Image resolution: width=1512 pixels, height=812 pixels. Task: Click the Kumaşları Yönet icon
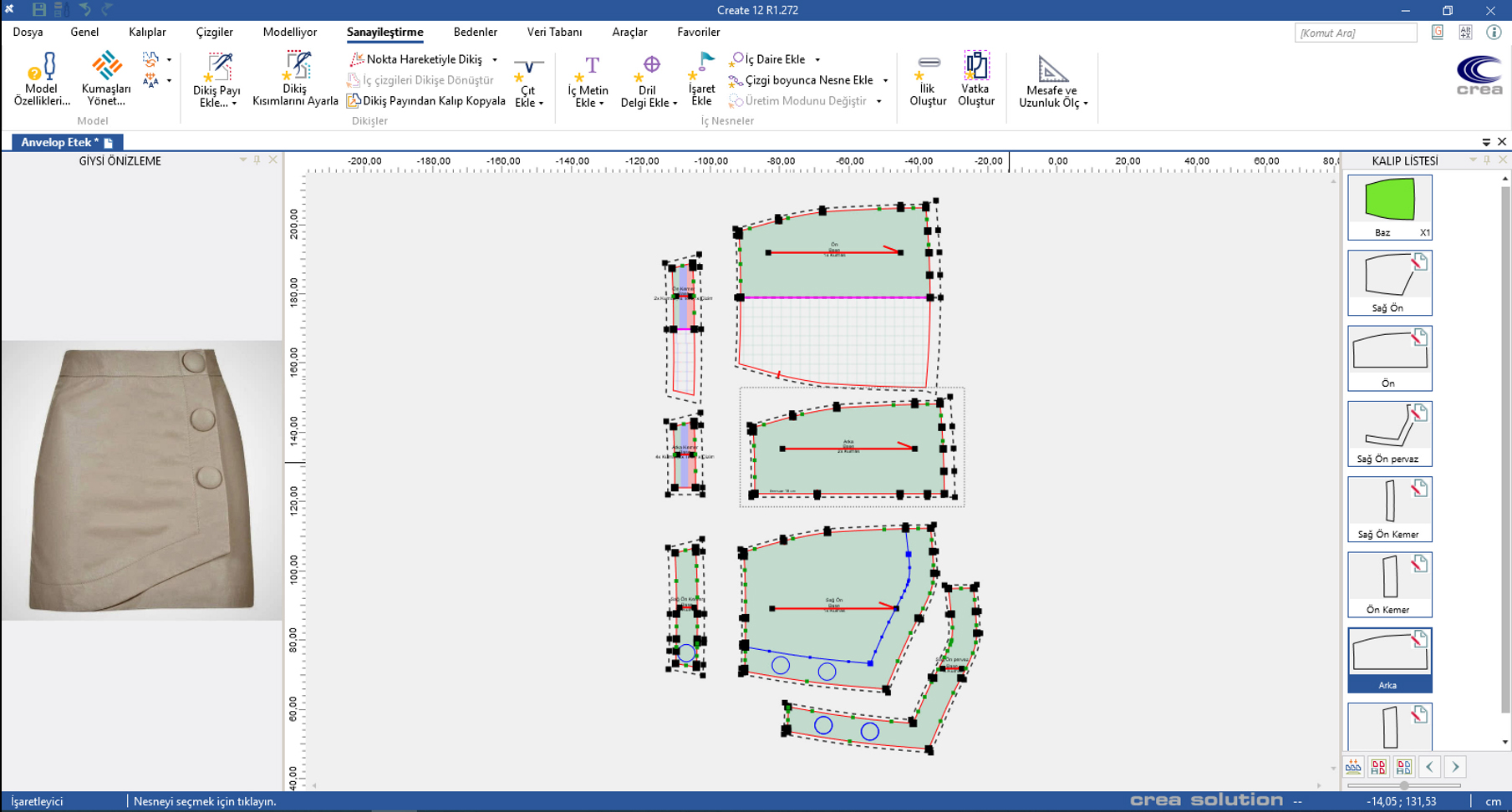(x=106, y=79)
